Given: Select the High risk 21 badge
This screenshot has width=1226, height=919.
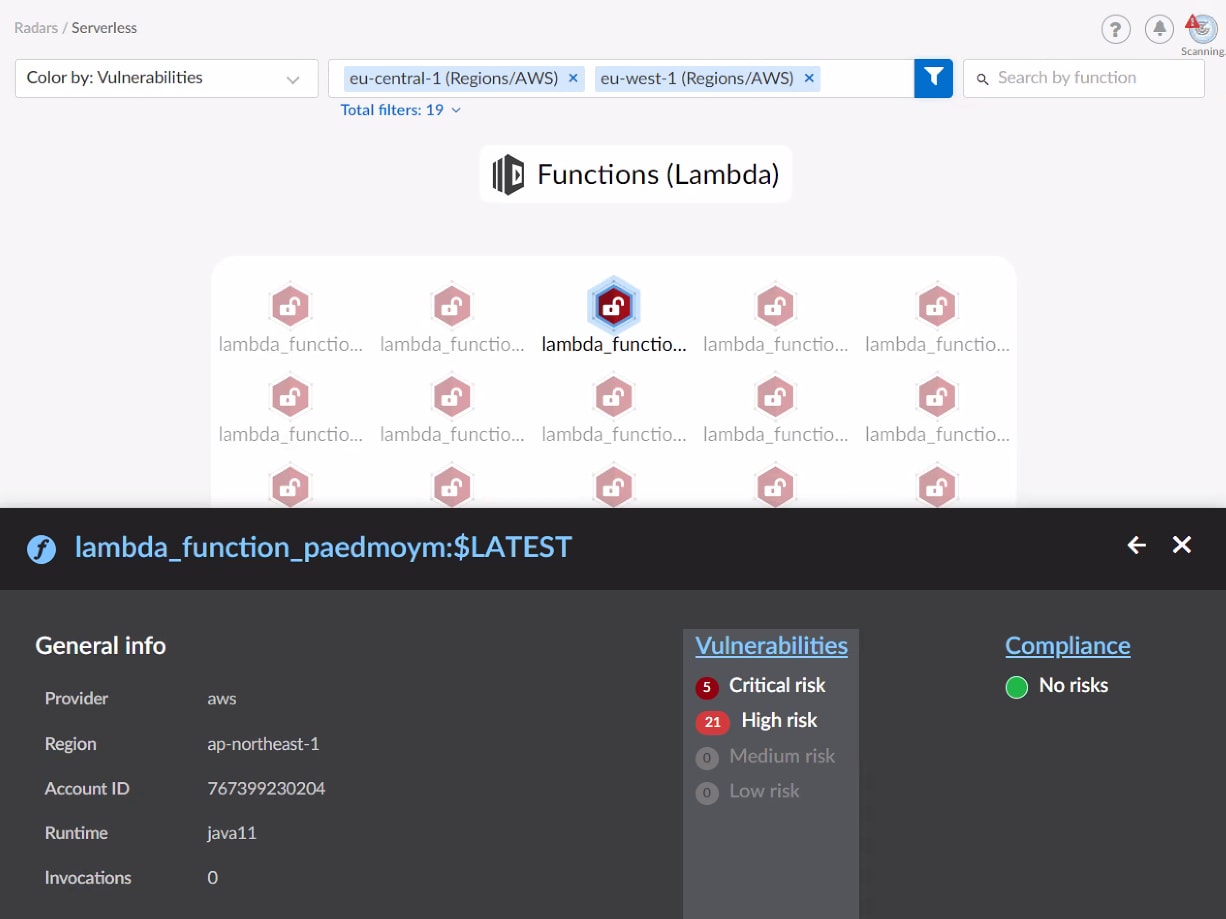Looking at the screenshot, I should point(713,722).
